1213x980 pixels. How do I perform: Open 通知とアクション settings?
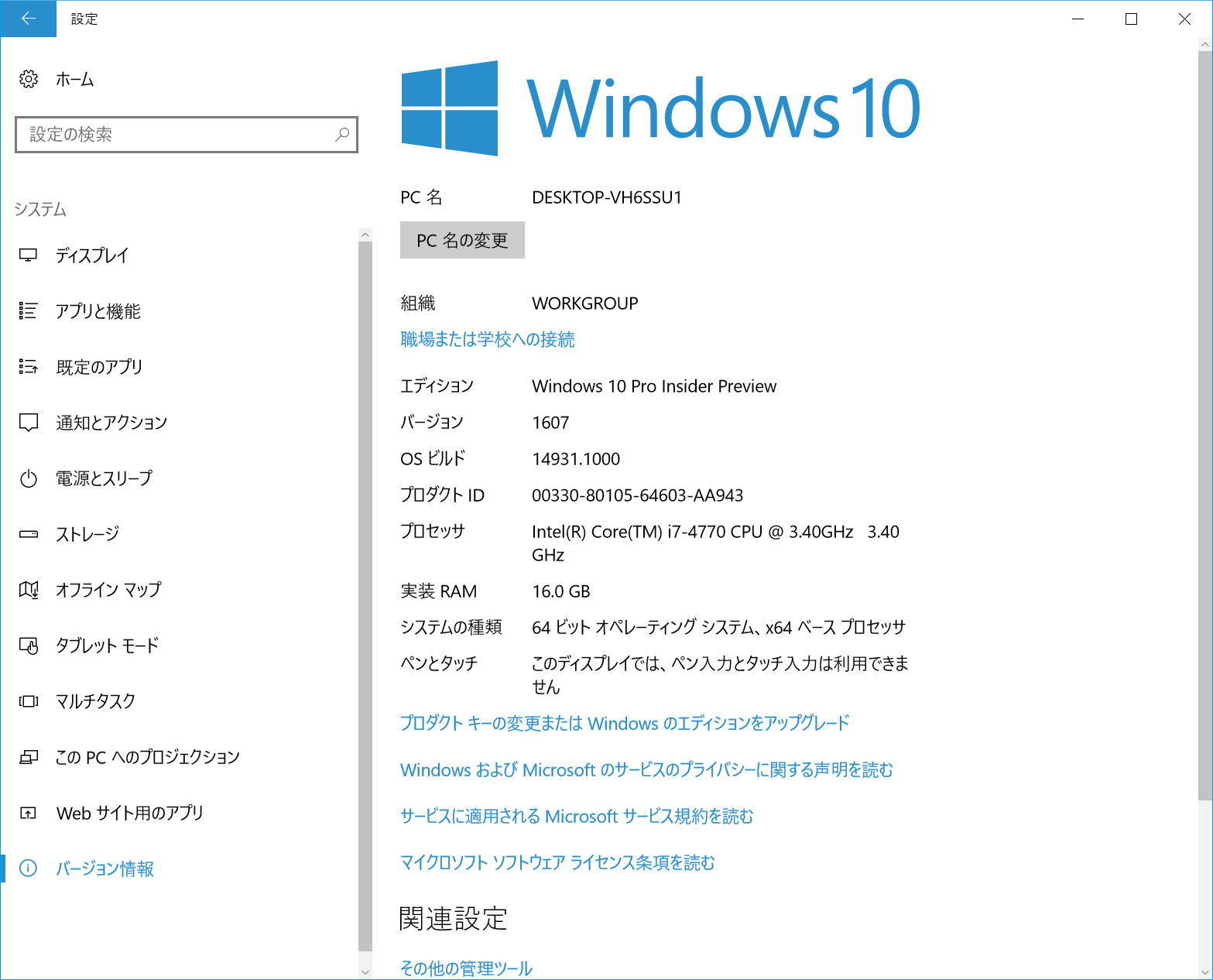29,422
